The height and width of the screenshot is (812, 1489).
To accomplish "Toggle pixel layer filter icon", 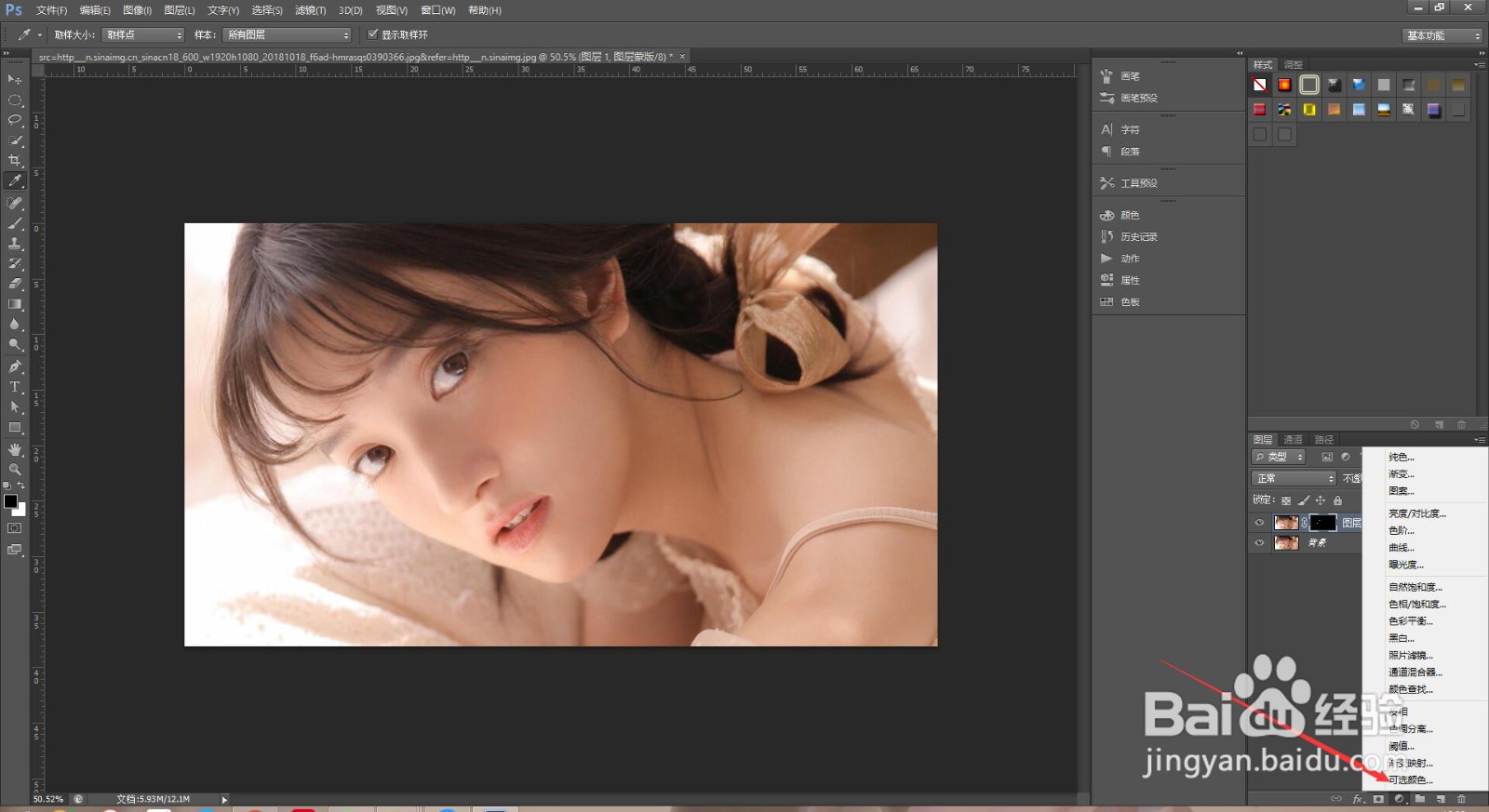I will (x=1327, y=457).
